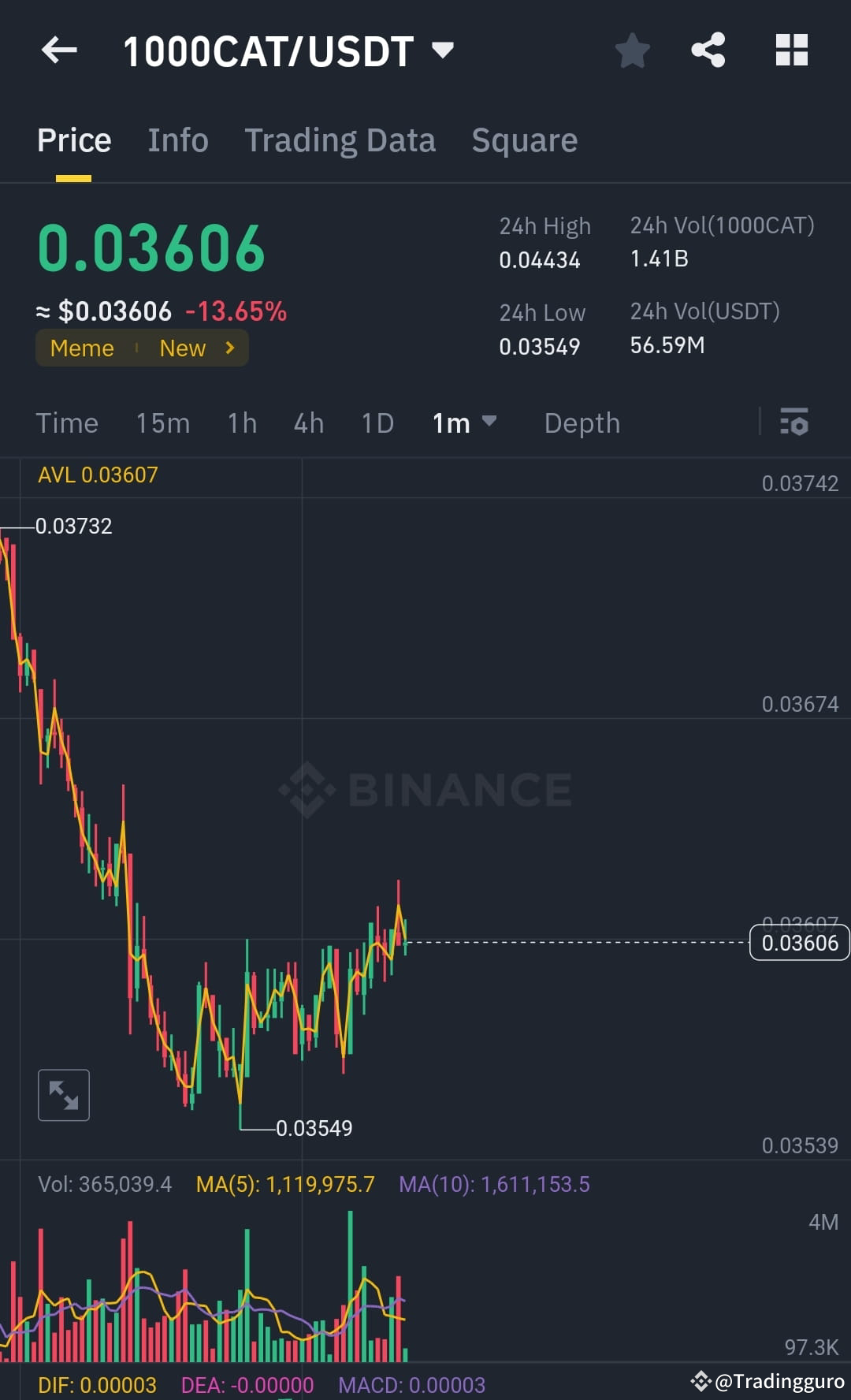This screenshot has height=1400, width=851.
Task: Tap the MA(10) indicator value
Action: pos(497,1184)
